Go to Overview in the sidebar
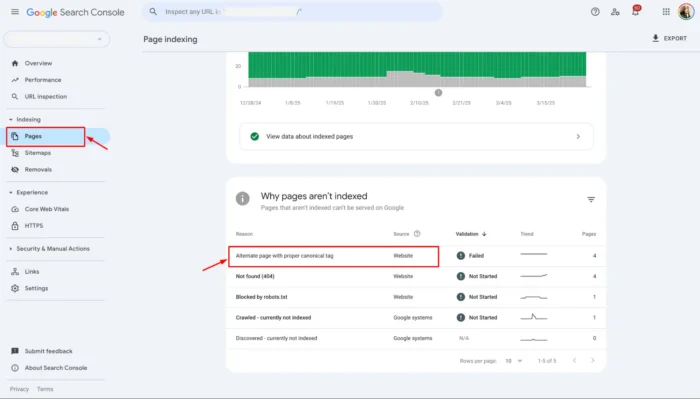Screen dimensions: 700x399 click(x=38, y=63)
